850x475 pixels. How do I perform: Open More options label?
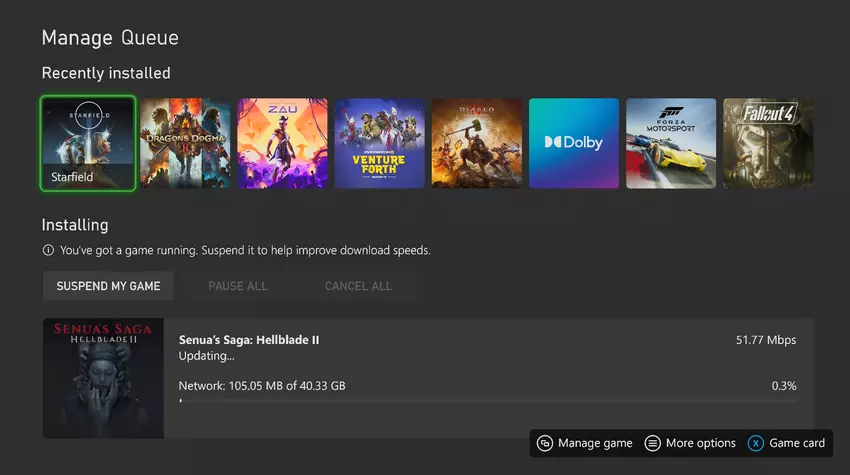coord(700,443)
